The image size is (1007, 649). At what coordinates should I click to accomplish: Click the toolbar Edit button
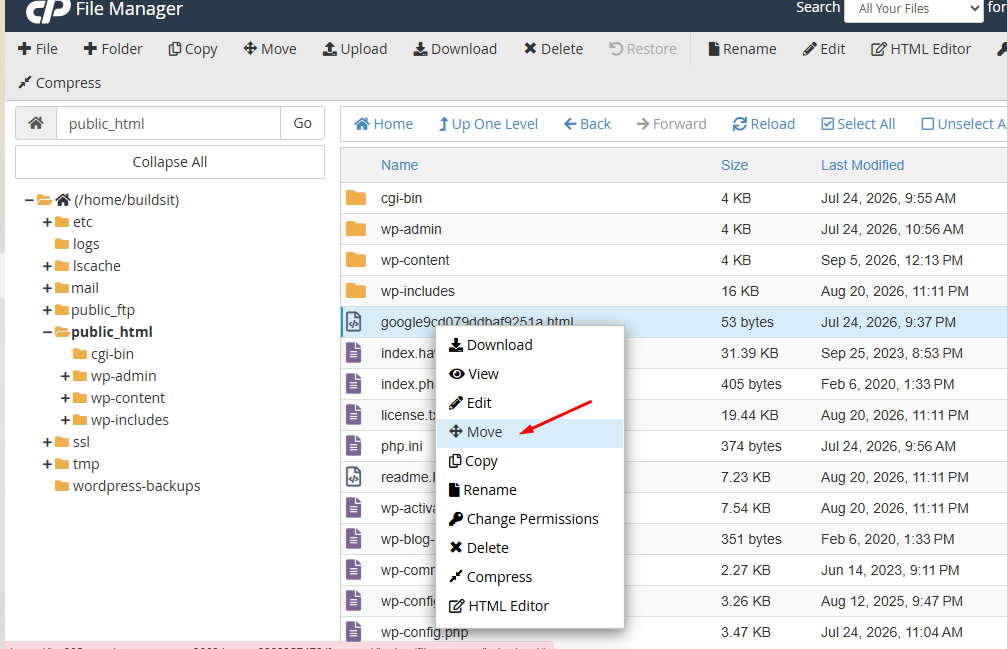pyautogui.click(x=824, y=49)
